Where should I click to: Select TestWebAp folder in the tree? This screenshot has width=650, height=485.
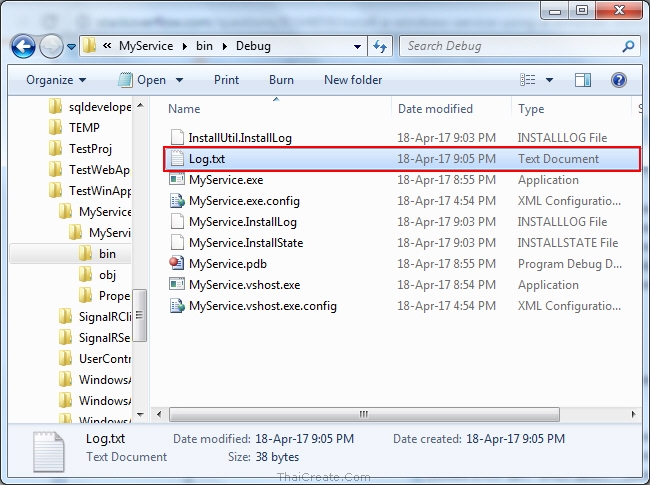coord(89,170)
